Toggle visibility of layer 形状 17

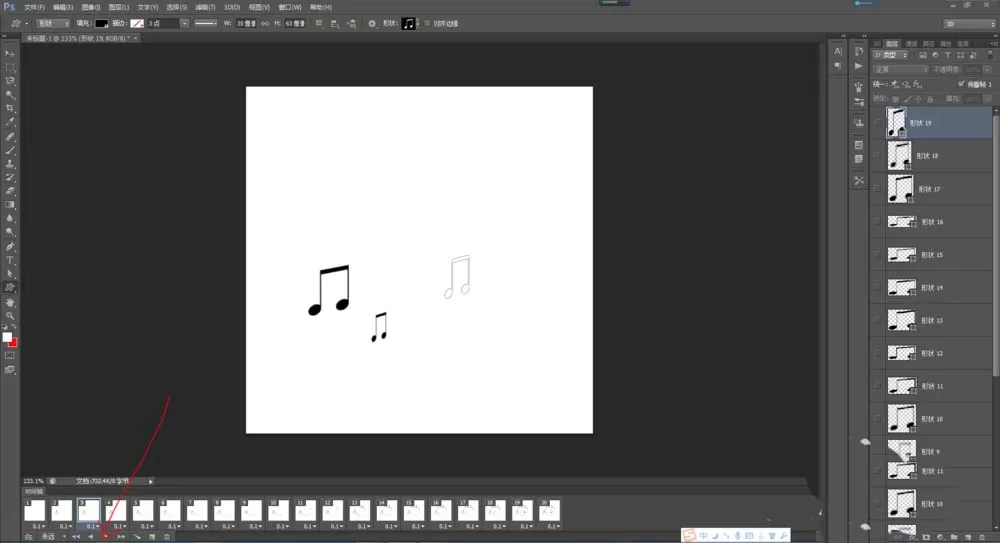click(878, 189)
